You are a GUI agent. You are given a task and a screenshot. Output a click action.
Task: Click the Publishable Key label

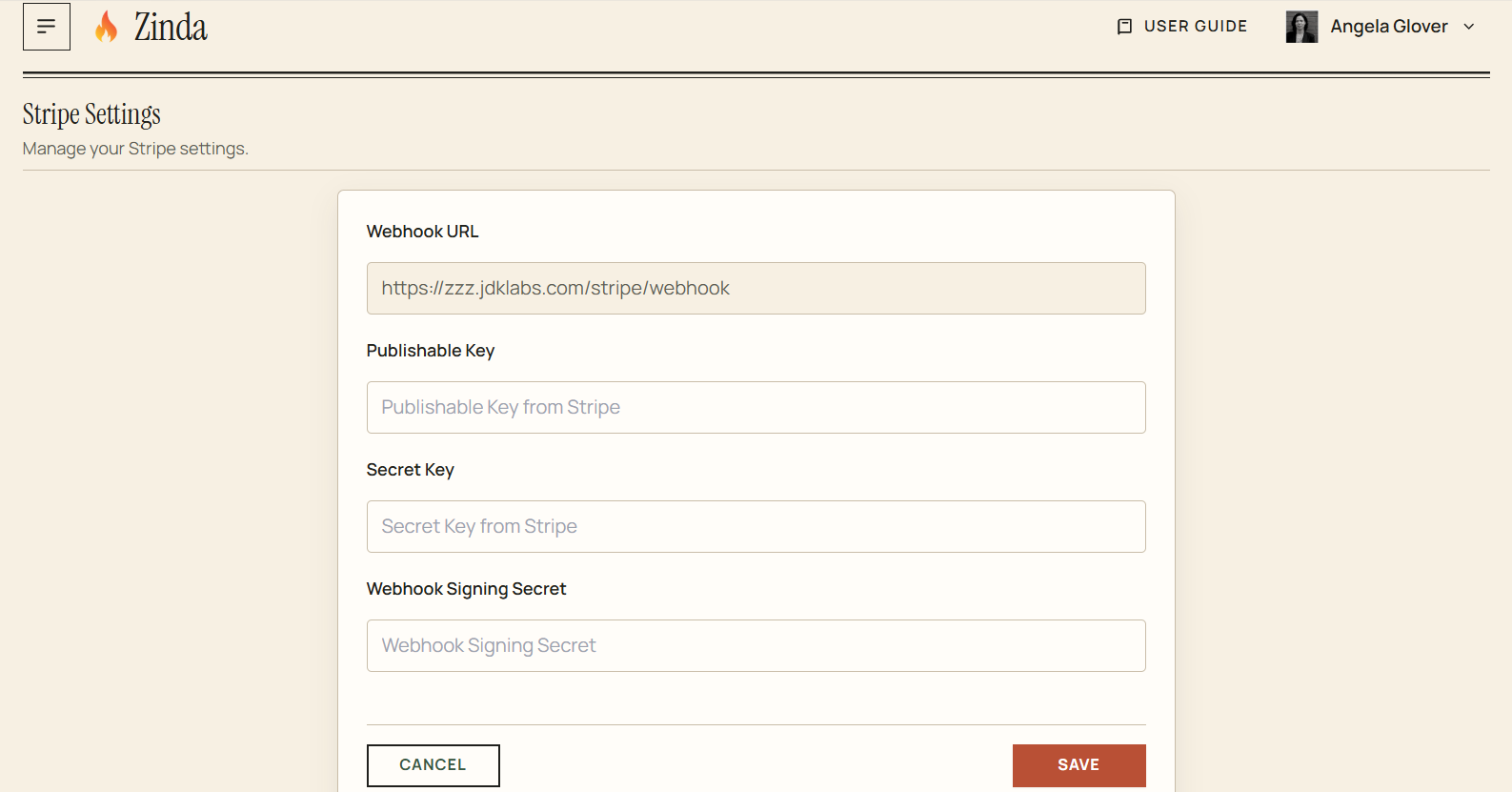[x=431, y=351]
